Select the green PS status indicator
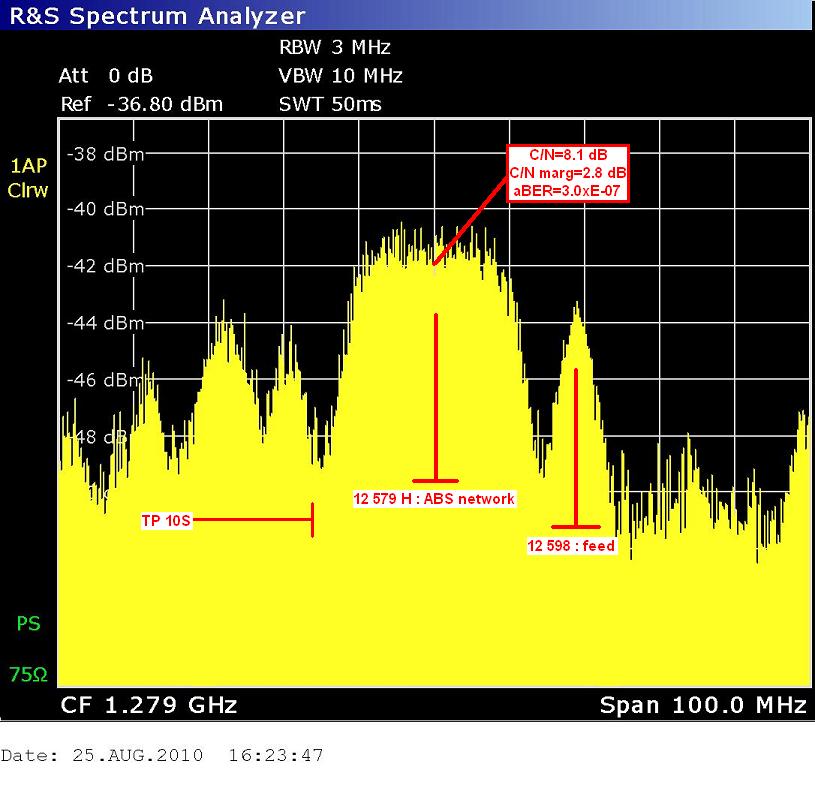This screenshot has height=791, width=815. pyautogui.click(x=27, y=624)
